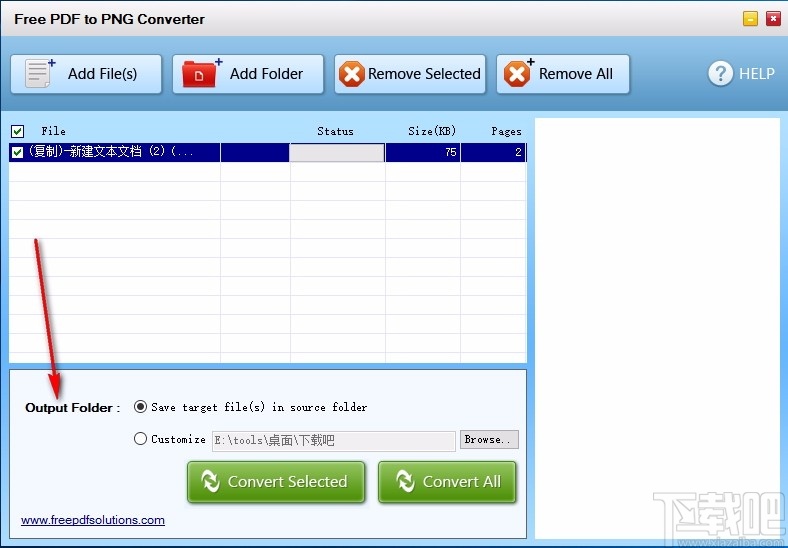Click the red Add Folder icon
This screenshot has height=548, width=788.
pos(202,73)
